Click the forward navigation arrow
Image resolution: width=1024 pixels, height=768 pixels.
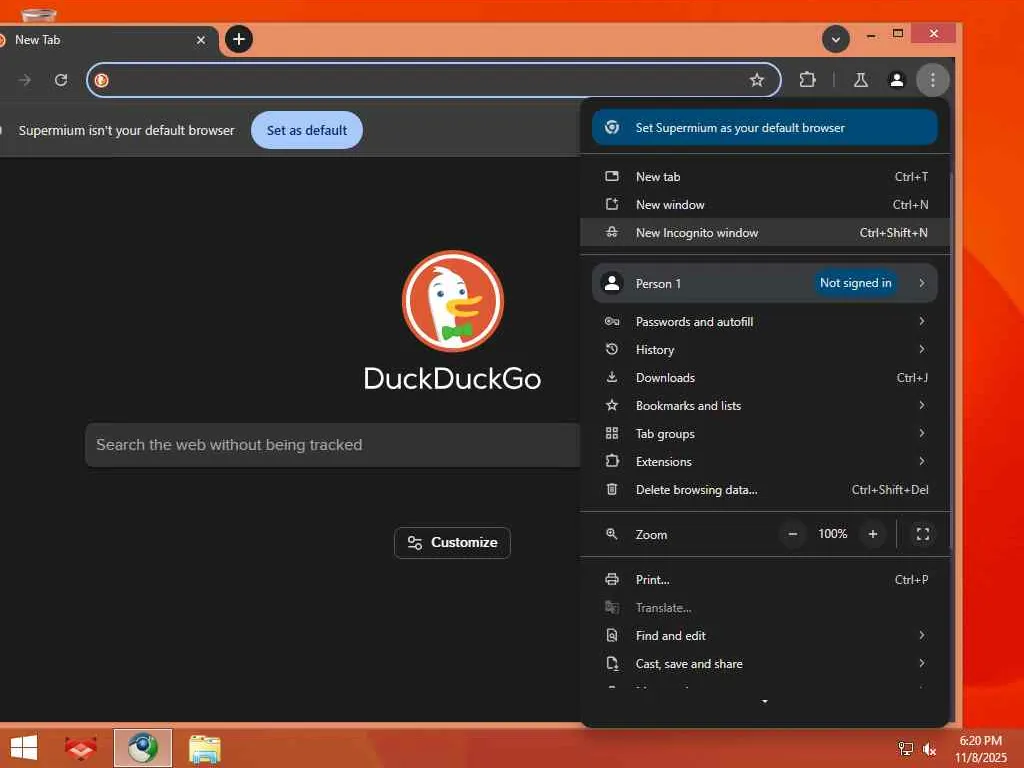(25, 80)
